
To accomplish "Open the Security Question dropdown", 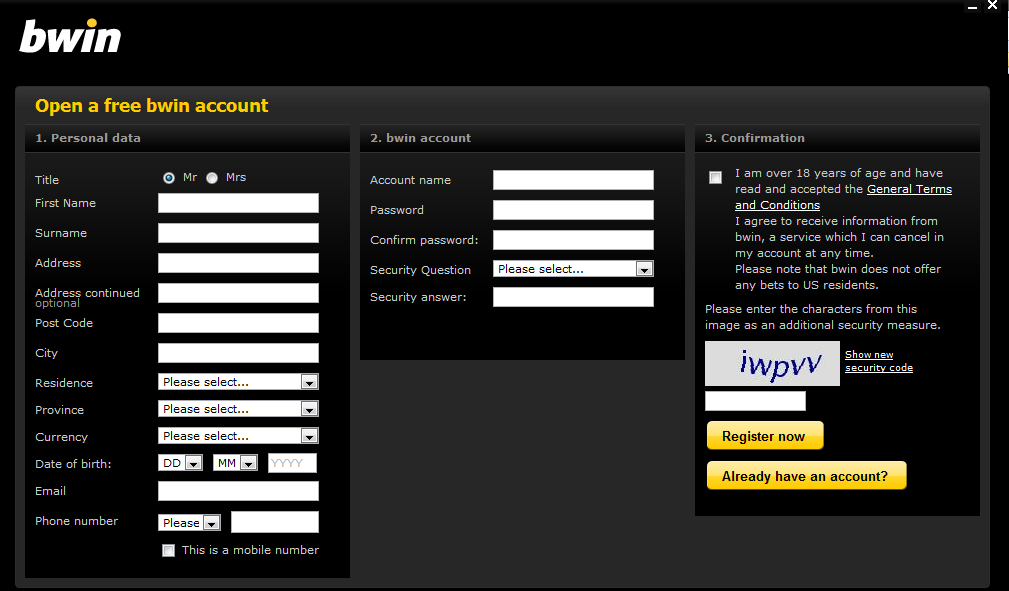I will 645,268.
